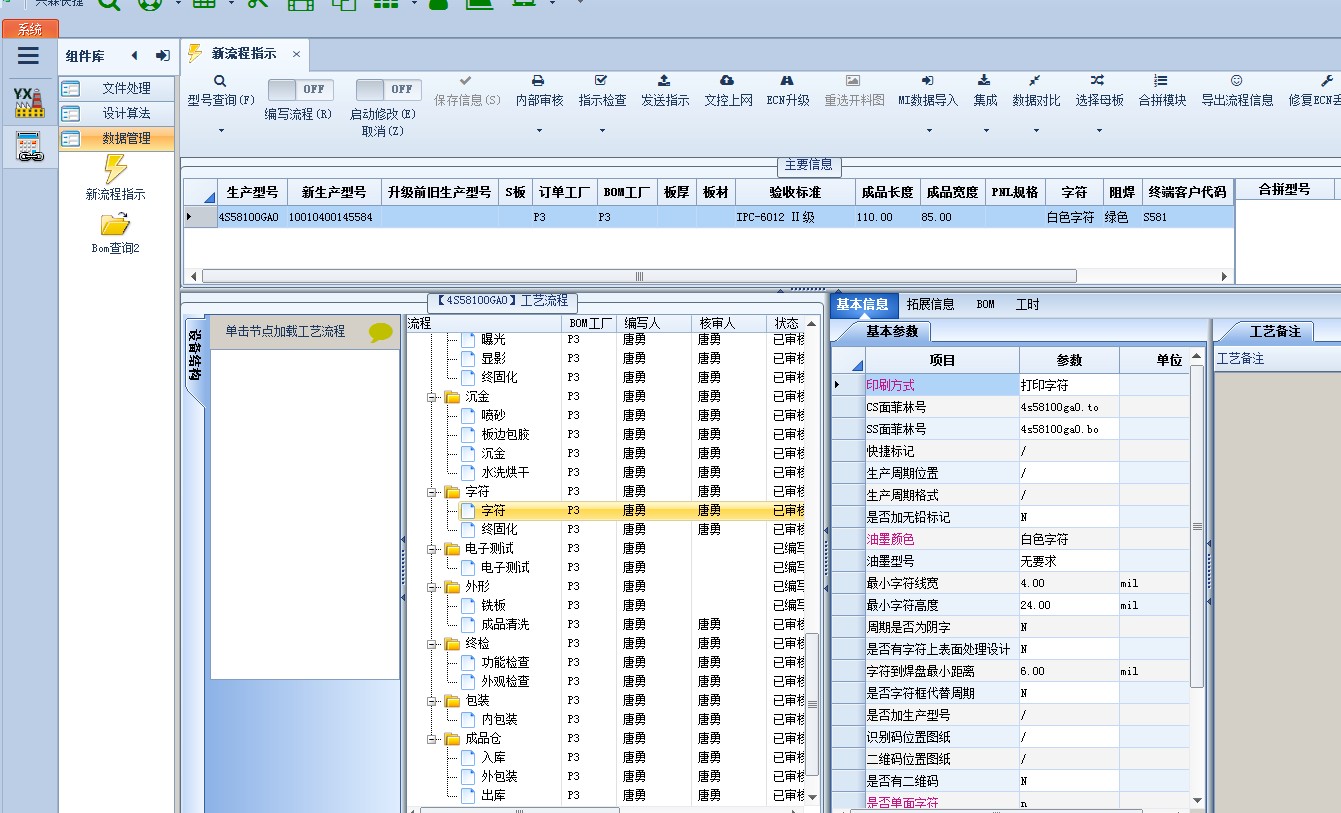Click the calculator icon in the sidebar

pos(28,147)
